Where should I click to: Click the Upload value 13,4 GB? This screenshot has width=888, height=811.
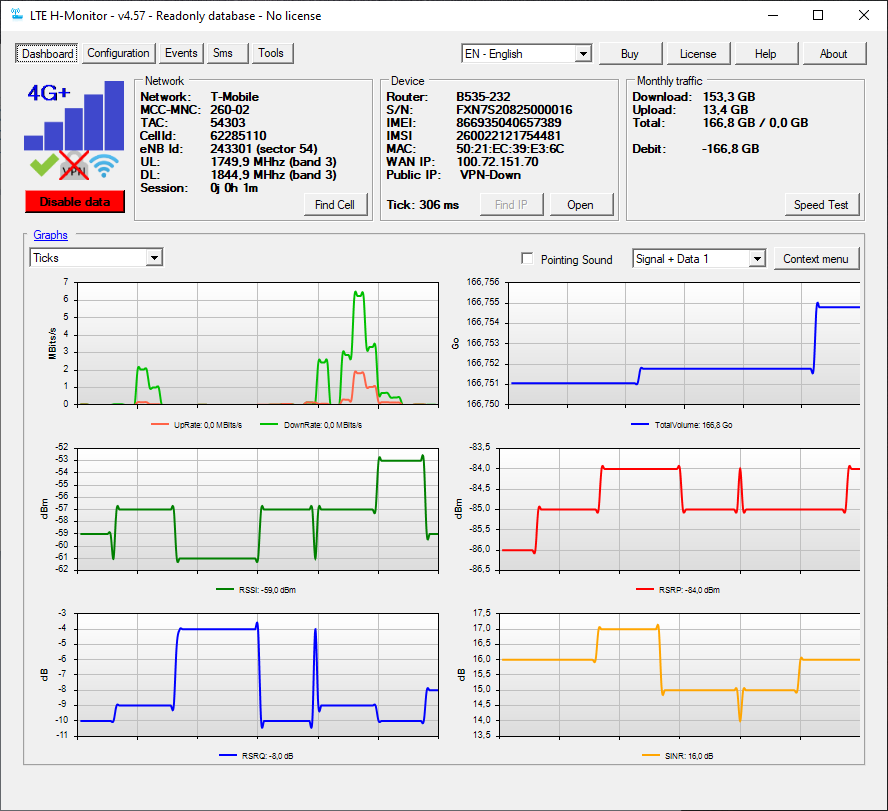click(x=725, y=110)
